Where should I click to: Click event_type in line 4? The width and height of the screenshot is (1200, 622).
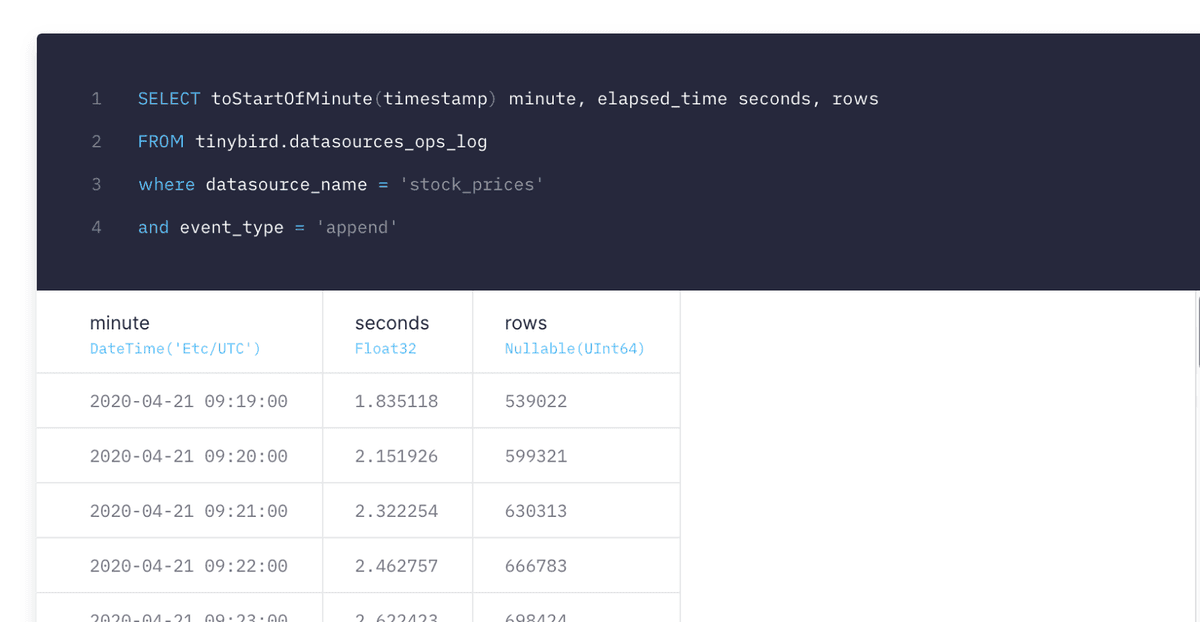[x=232, y=228]
